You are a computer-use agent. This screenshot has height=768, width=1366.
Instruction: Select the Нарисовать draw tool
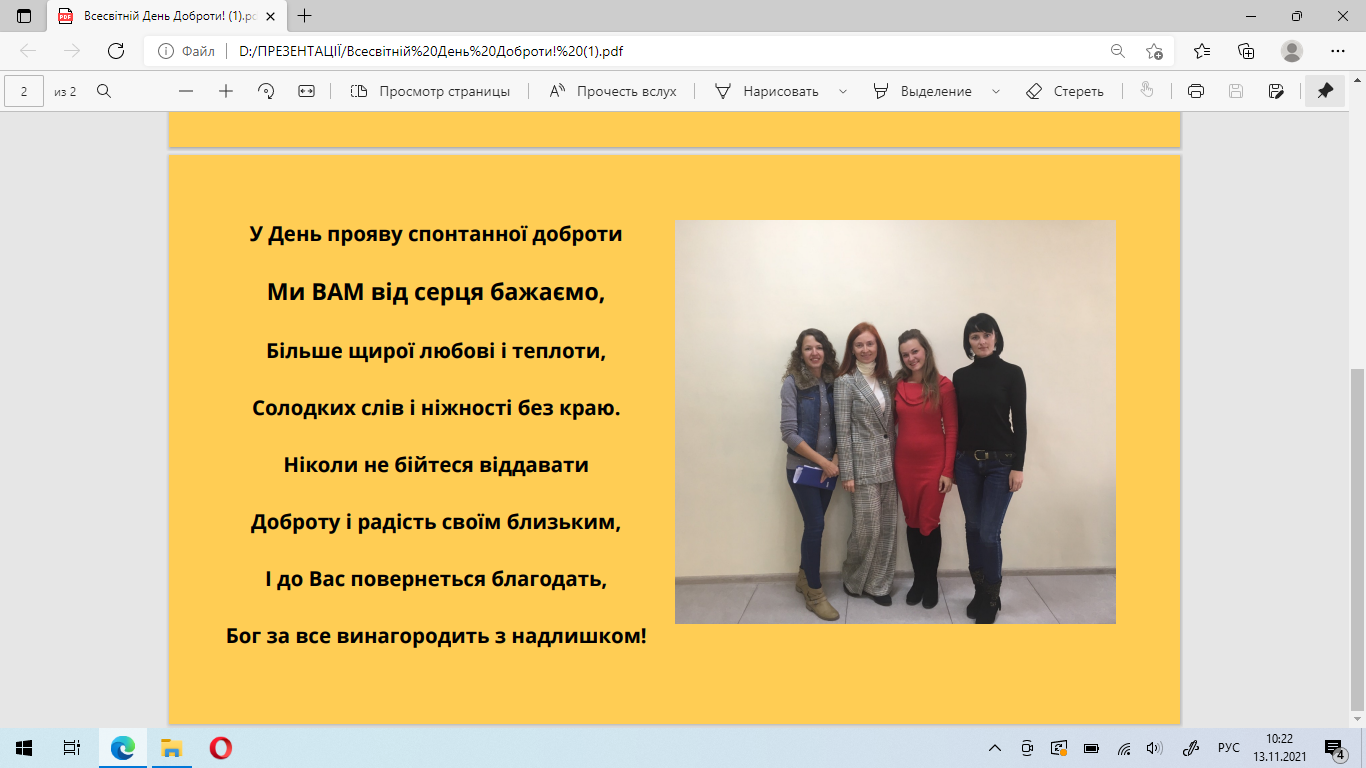pos(767,91)
